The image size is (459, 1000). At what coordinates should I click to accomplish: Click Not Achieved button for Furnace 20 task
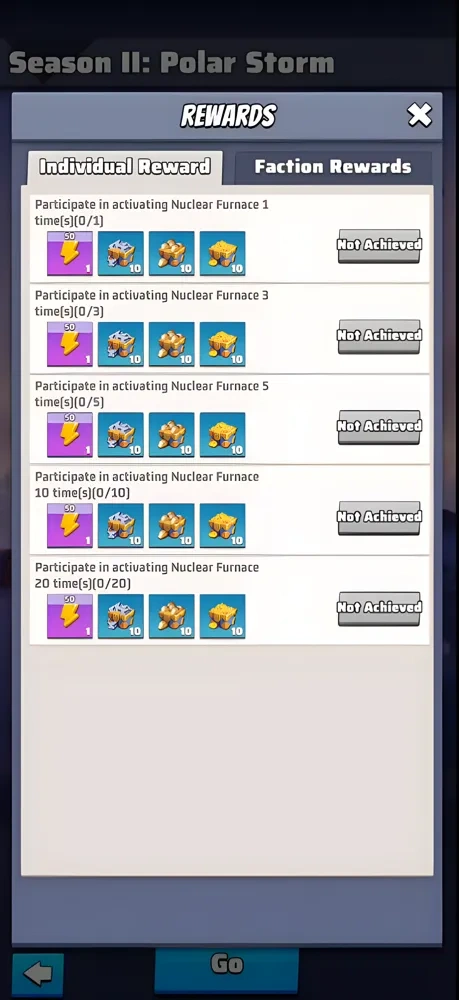click(x=379, y=608)
